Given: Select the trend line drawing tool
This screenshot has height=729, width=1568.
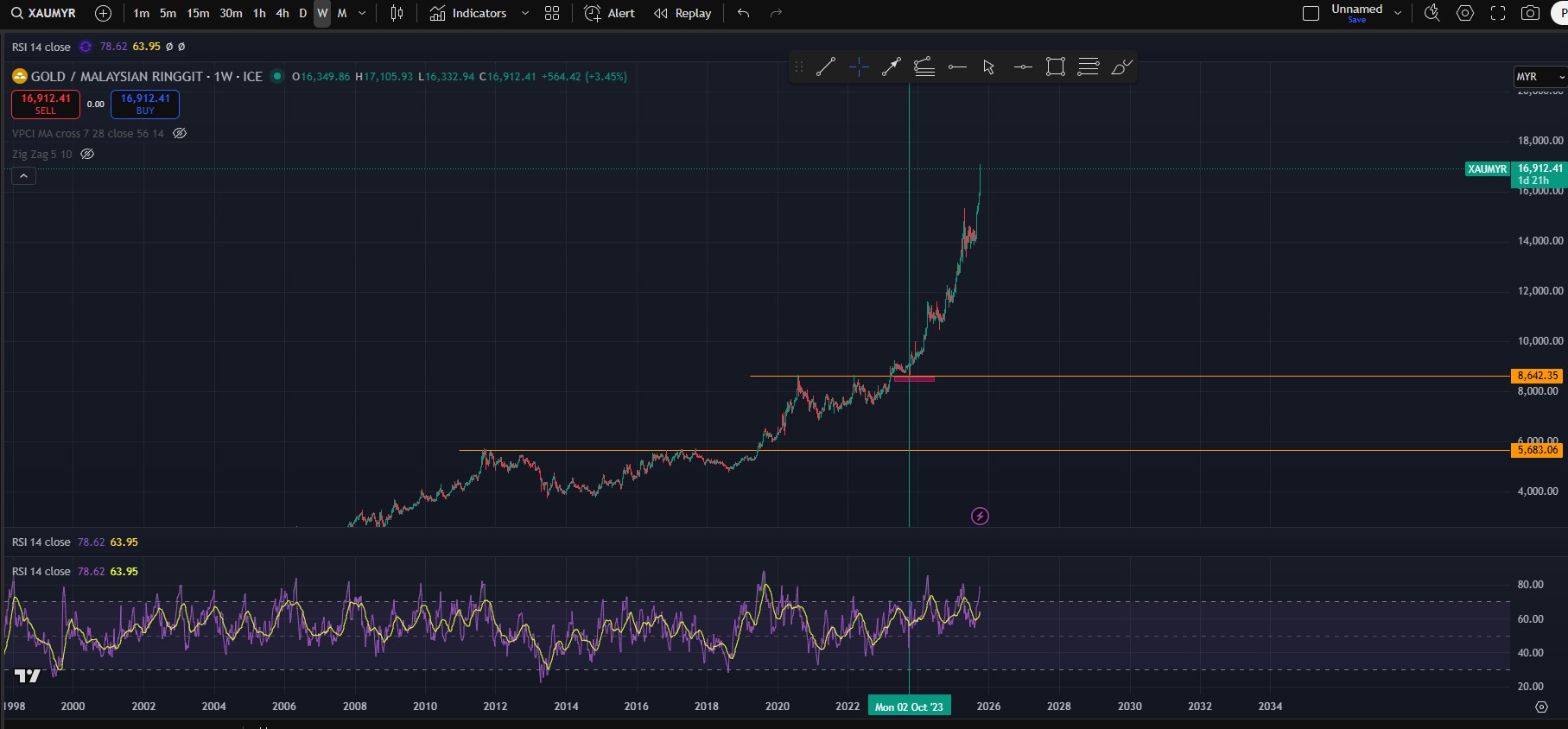Looking at the screenshot, I should point(826,67).
